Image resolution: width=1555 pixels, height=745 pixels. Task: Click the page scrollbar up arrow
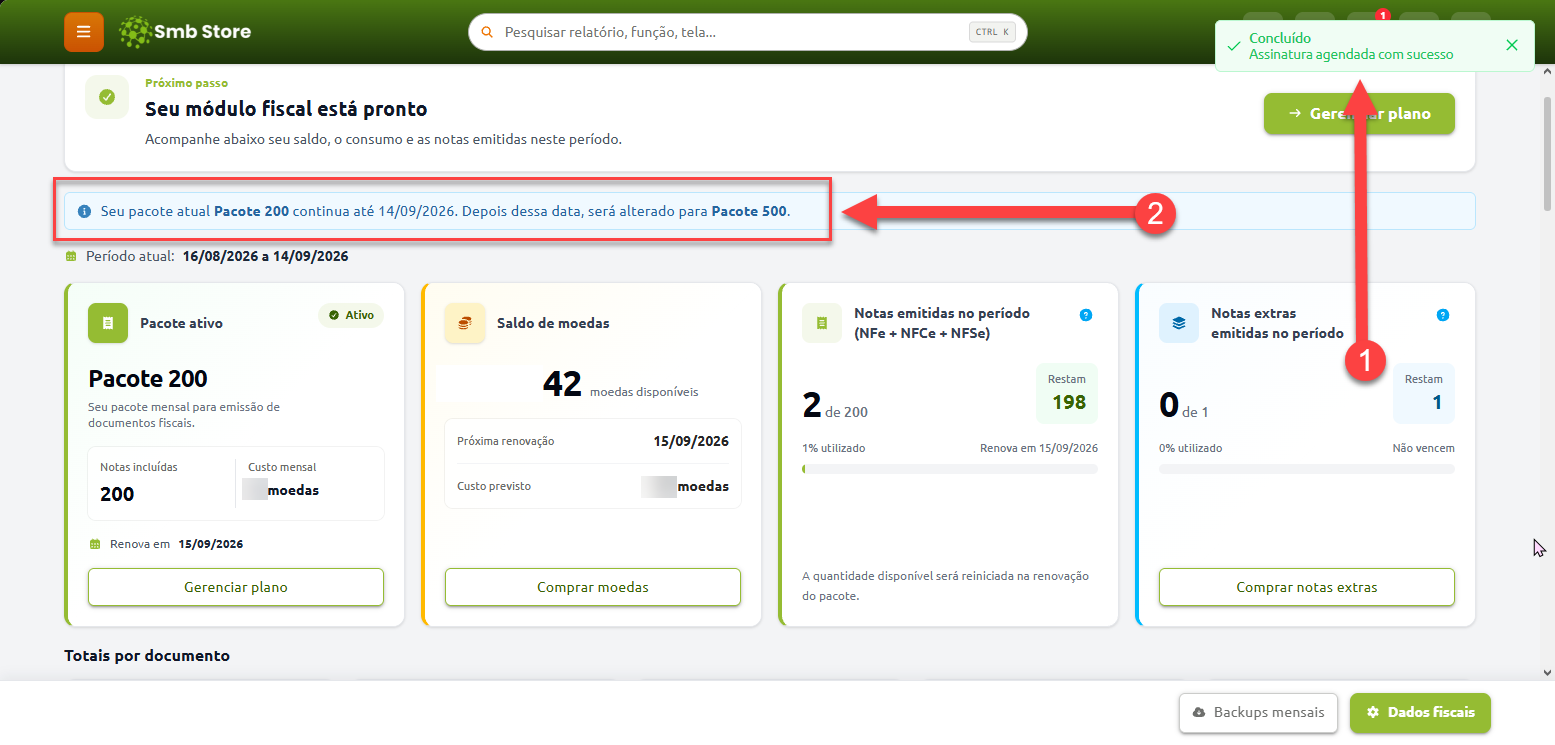(1548, 73)
